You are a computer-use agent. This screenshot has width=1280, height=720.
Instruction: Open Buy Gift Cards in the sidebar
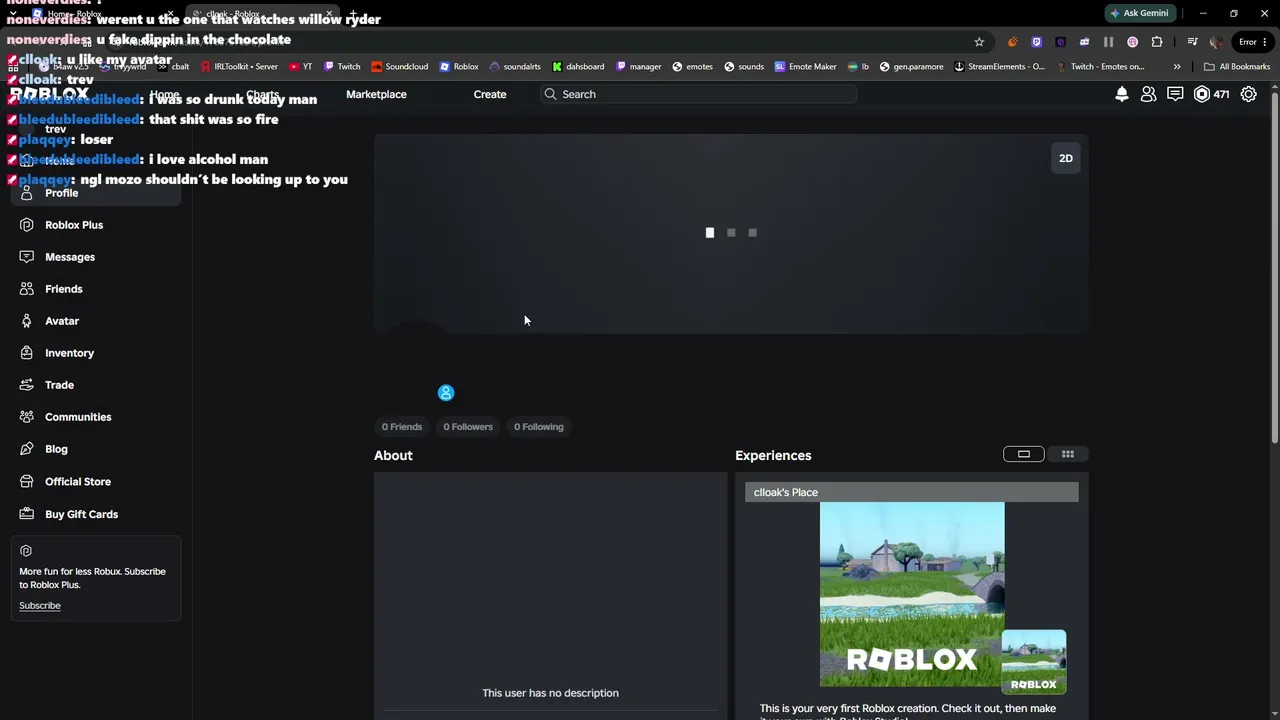click(x=81, y=514)
